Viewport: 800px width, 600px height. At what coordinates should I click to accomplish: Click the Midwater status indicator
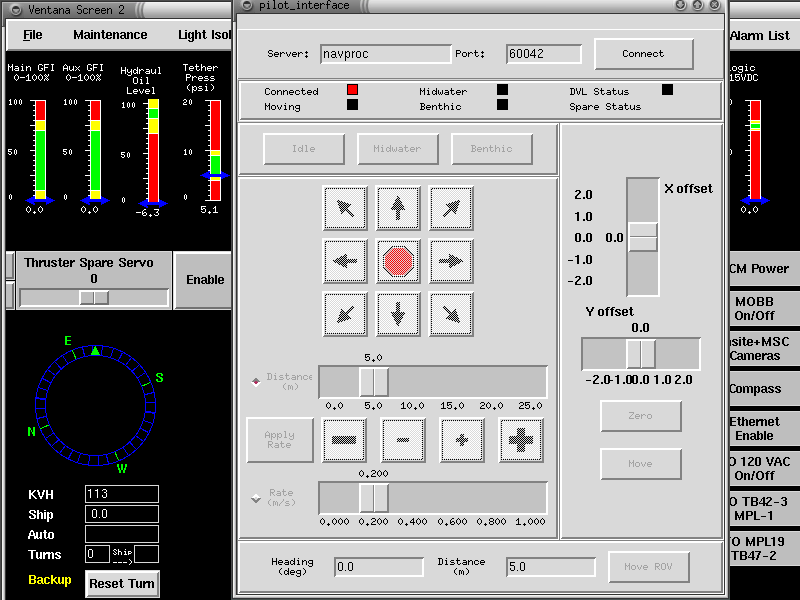pyautogui.click(x=503, y=90)
